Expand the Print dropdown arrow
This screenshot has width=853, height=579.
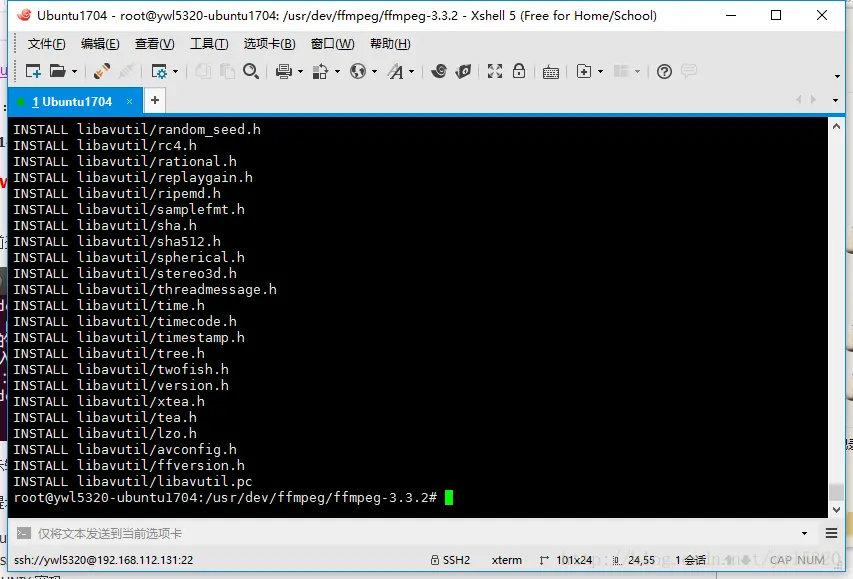pyautogui.click(x=300, y=71)
